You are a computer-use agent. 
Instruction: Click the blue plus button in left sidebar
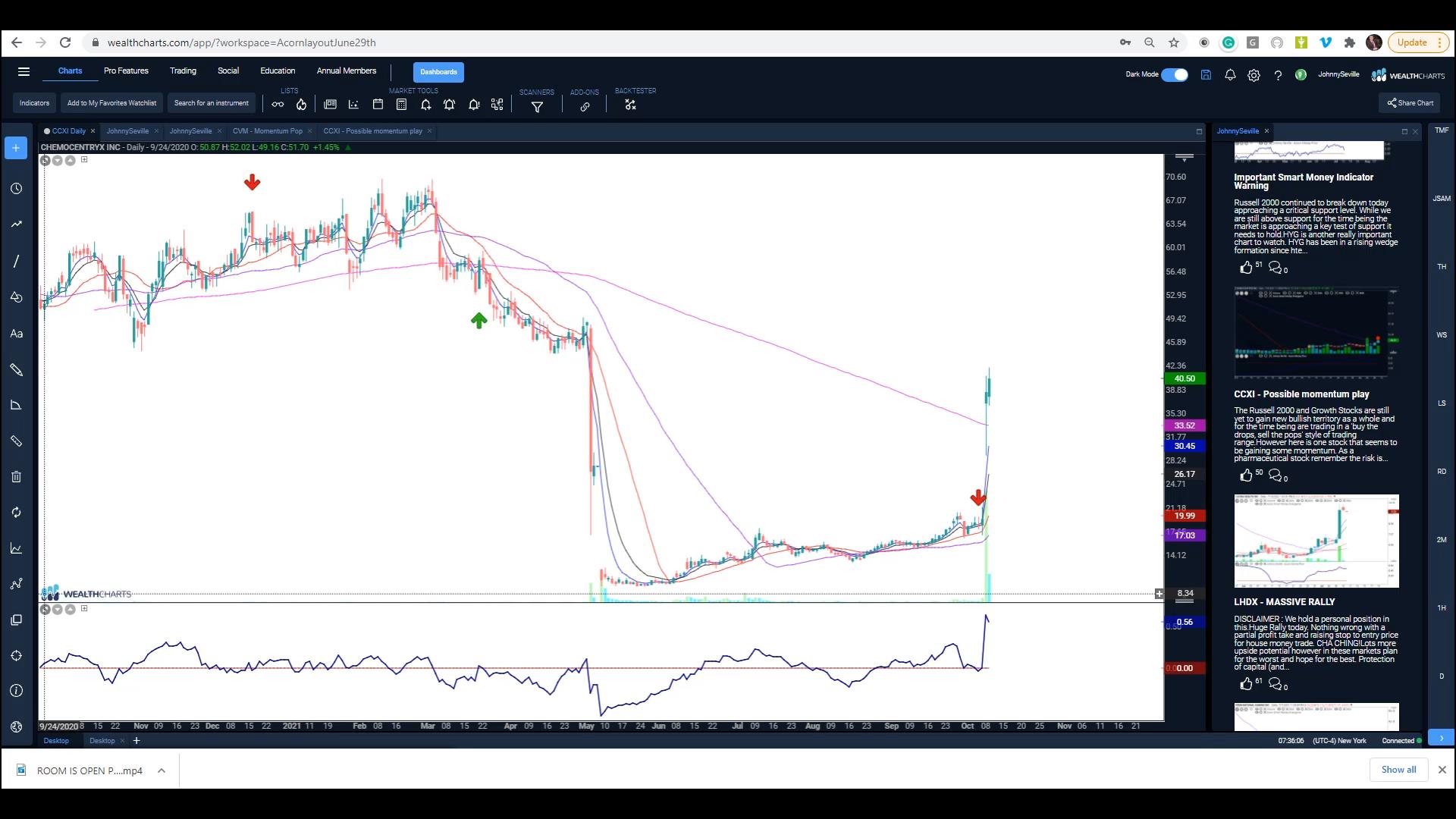click(16, 148)
